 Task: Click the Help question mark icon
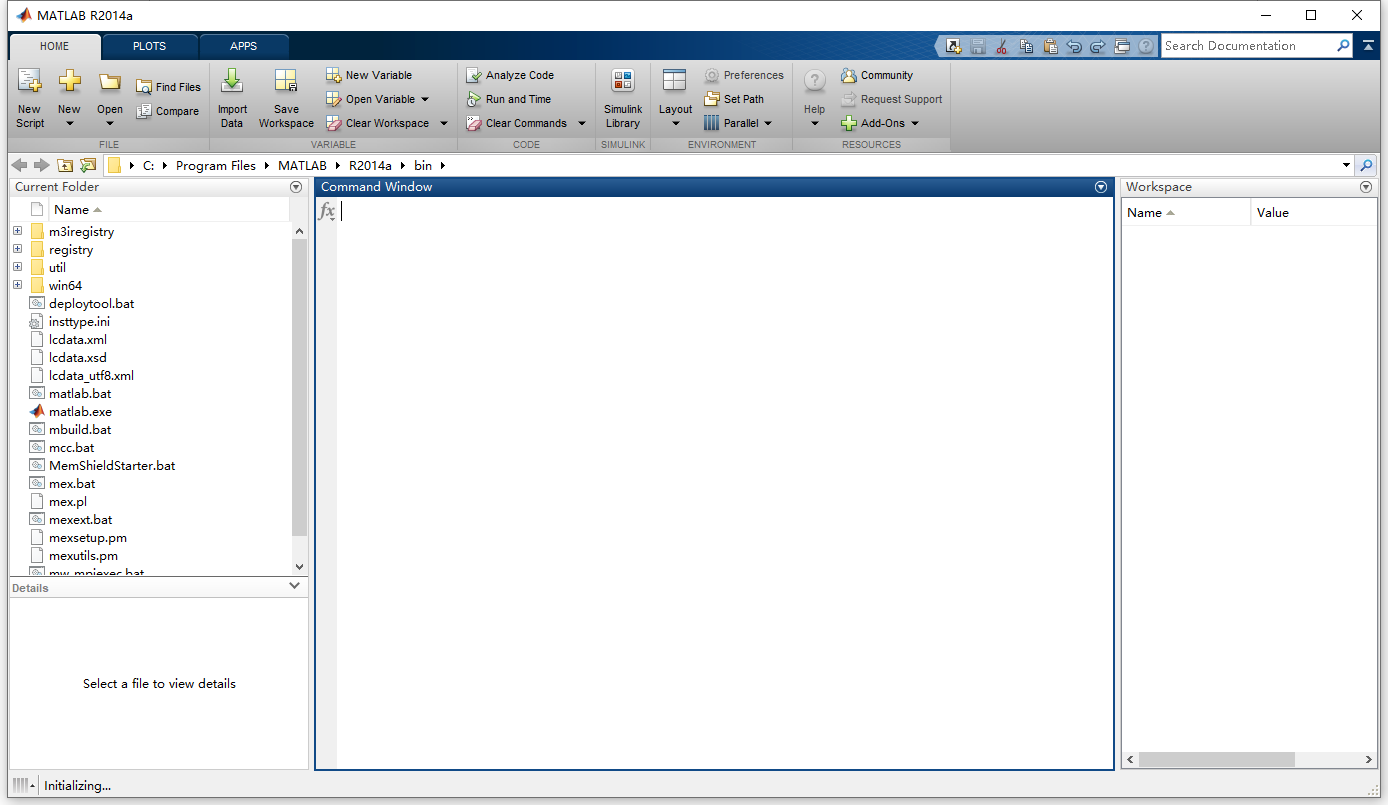tap(815, 82)
